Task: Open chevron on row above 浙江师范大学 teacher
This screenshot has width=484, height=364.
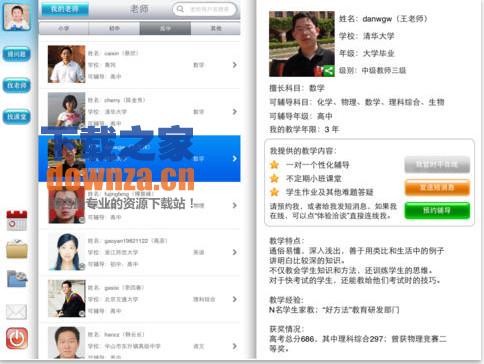Action: click(235, 205)
